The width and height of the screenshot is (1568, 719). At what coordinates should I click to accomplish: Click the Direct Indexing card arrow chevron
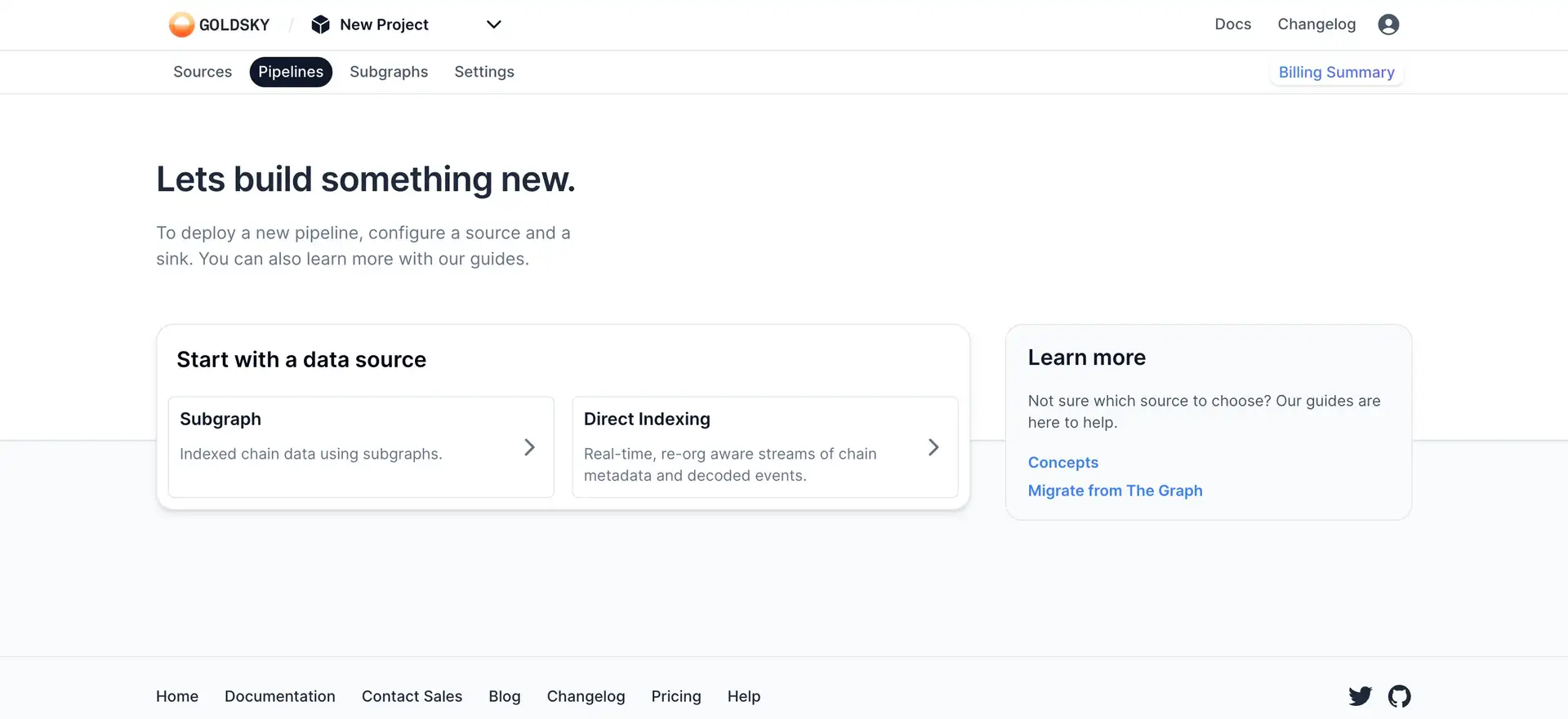click(x=933, y=447)
